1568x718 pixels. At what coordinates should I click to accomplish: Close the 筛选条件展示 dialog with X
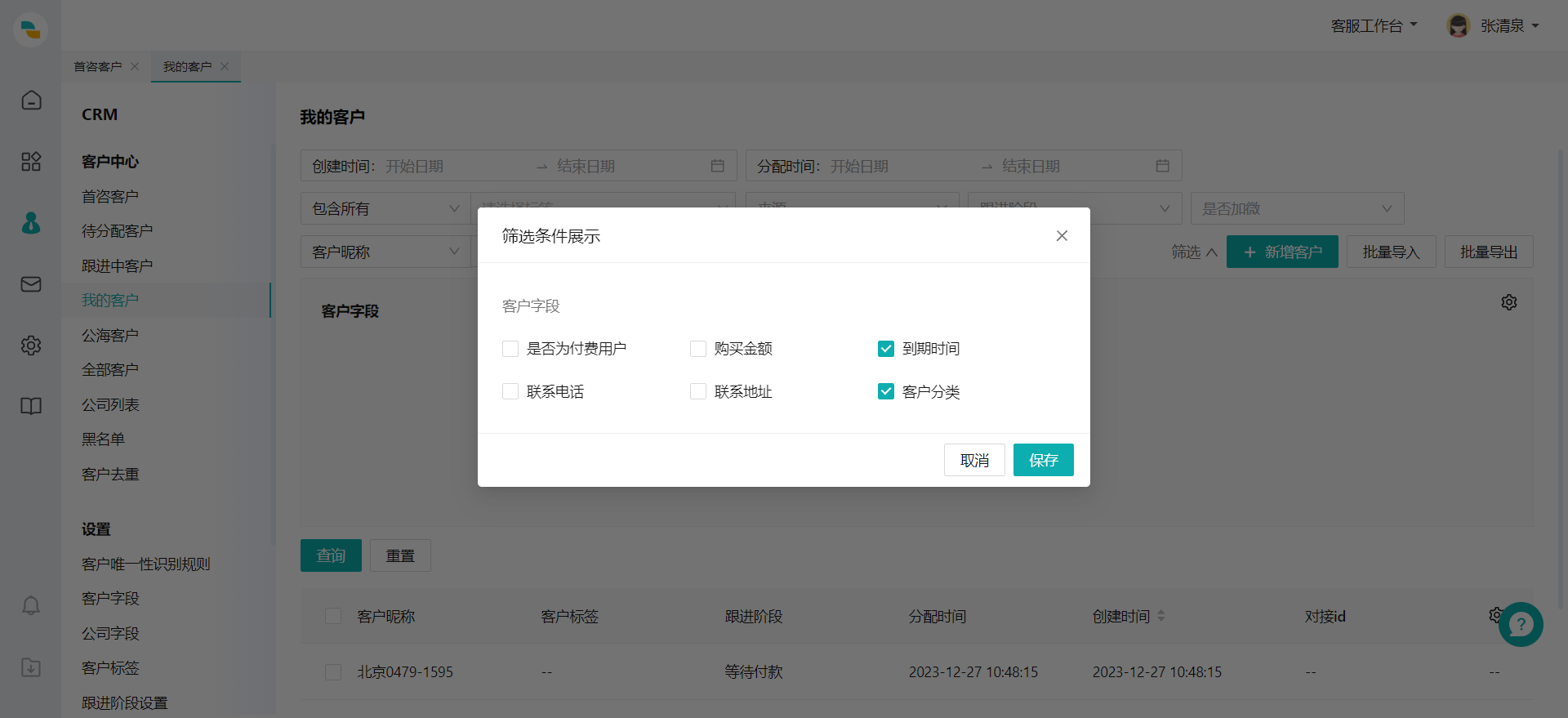click(1062, 236)
